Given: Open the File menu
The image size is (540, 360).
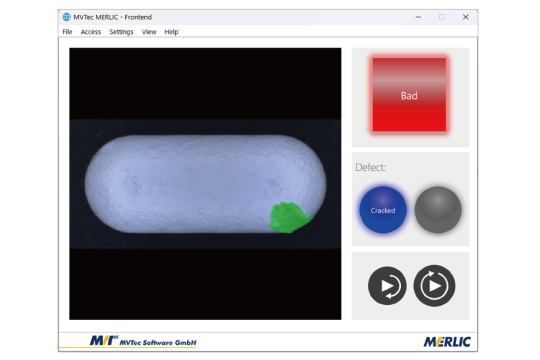Looking at the screenshot, I should point(68,32).
